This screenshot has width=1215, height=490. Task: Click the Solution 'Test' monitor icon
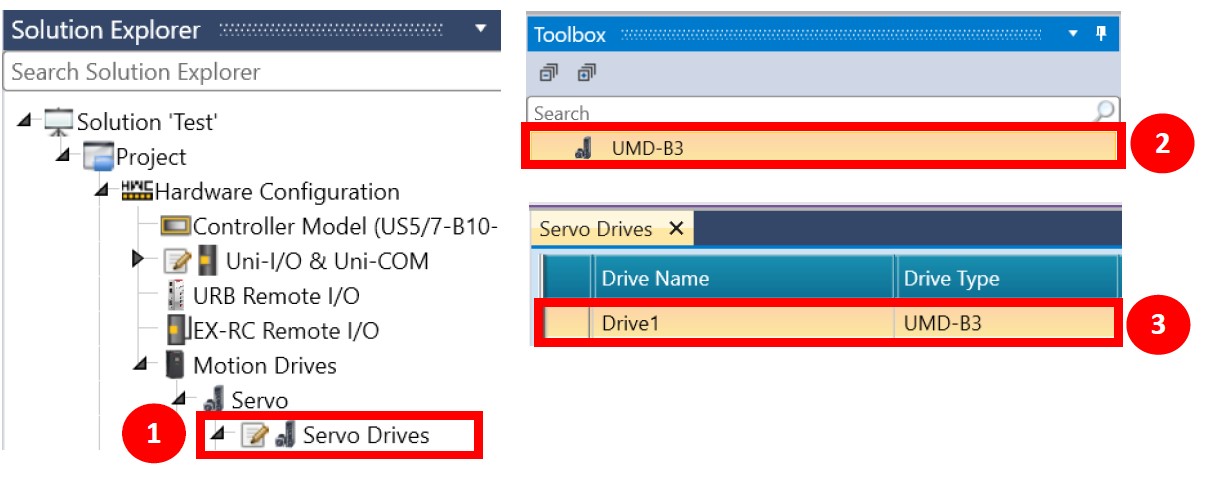(x=60, y=122)
